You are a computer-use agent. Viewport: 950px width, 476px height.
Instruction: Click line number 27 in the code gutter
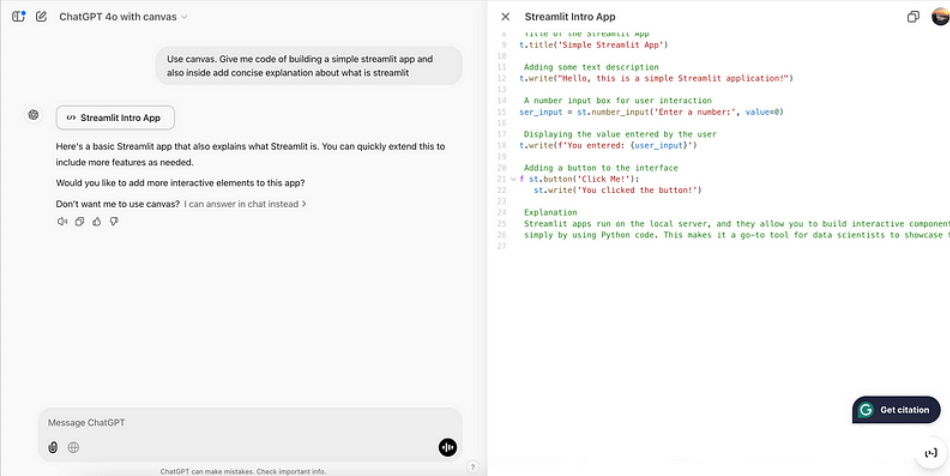tap(500, 246)
